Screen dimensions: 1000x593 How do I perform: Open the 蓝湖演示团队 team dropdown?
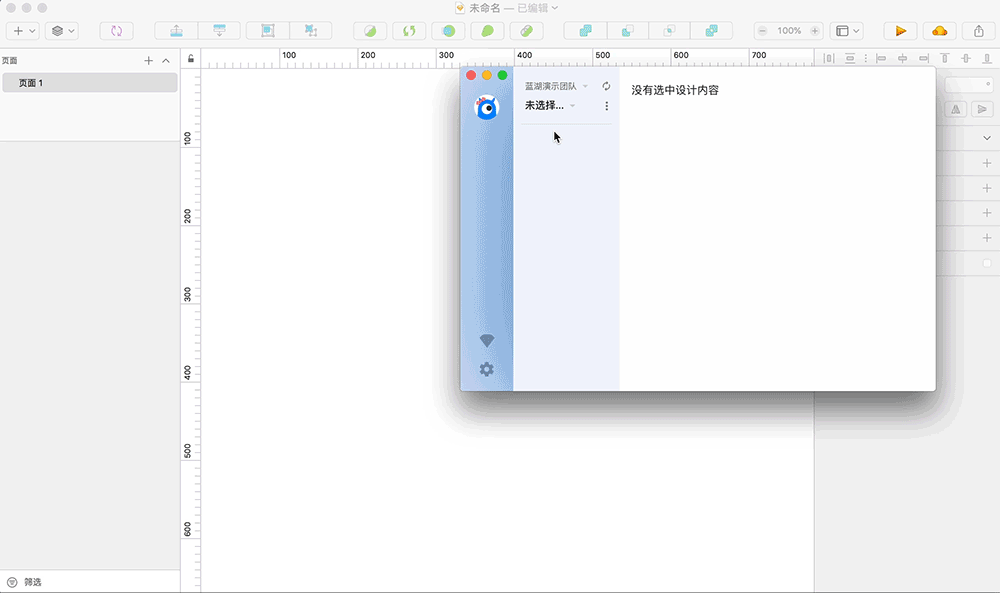[x=556, y=86]
